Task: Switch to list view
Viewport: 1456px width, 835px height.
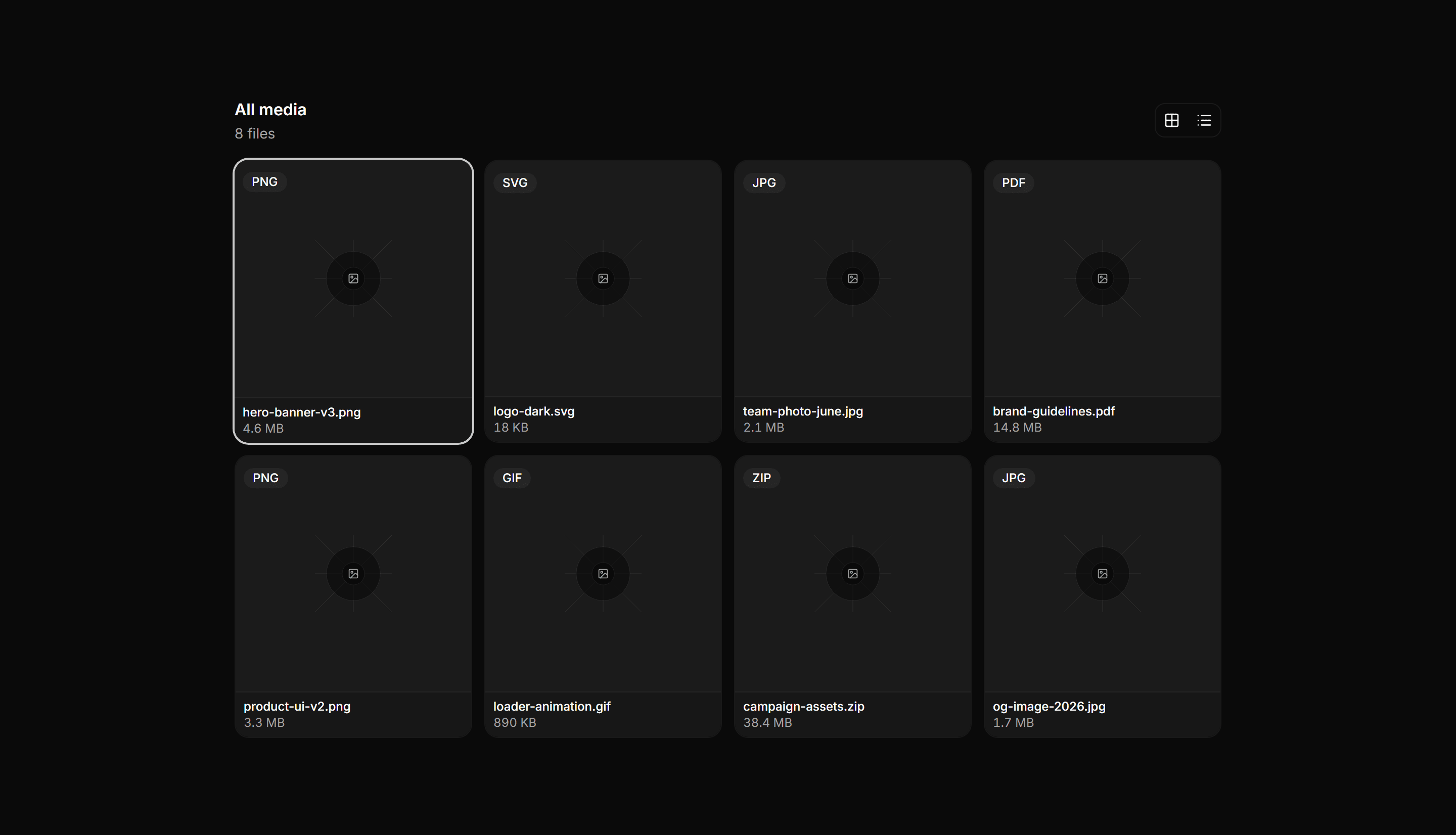Action: click(x=1204, y=120)
